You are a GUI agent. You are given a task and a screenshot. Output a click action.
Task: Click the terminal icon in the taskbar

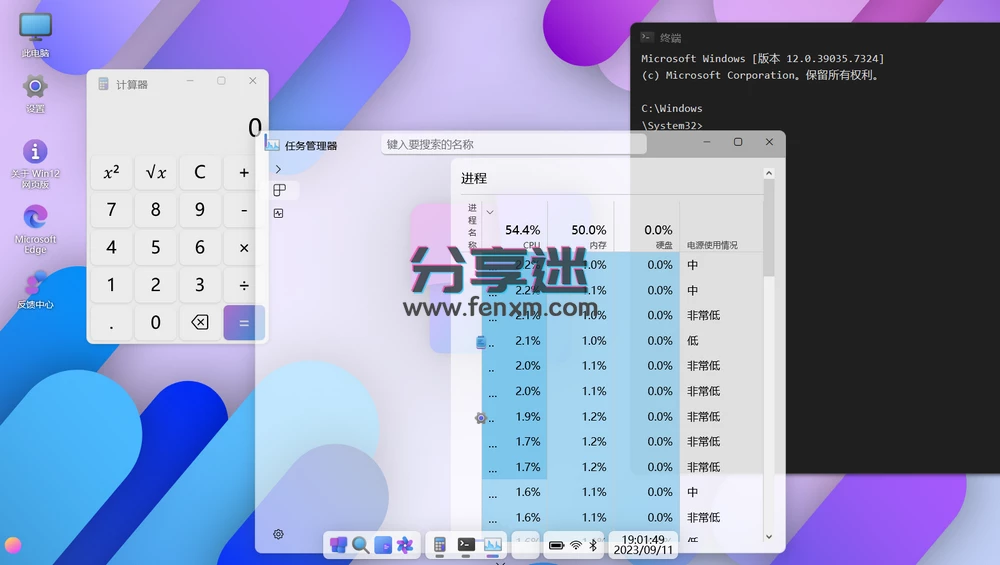(x=466, y=545)
